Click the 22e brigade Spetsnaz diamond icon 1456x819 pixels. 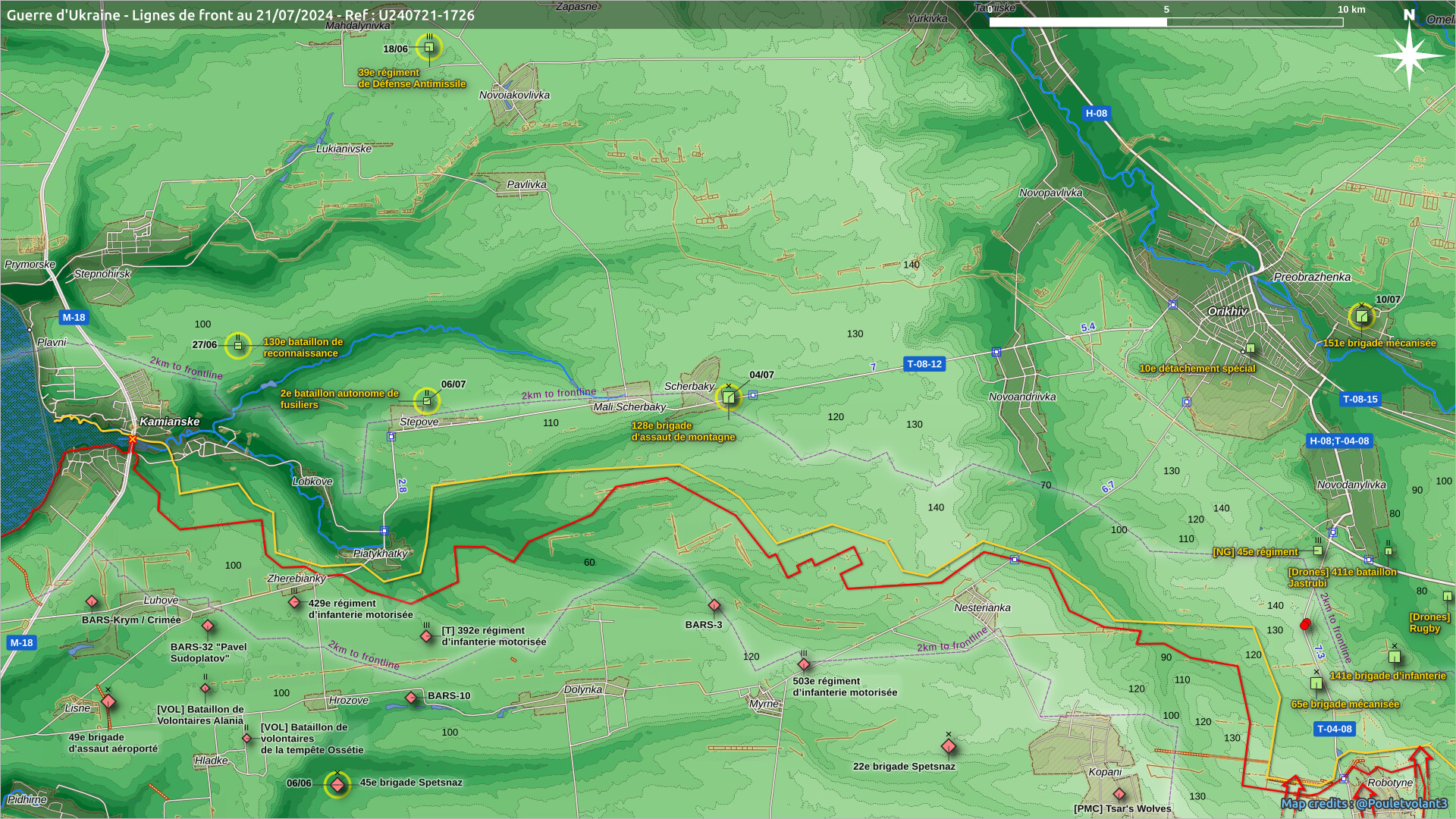[x=949, y=746]
